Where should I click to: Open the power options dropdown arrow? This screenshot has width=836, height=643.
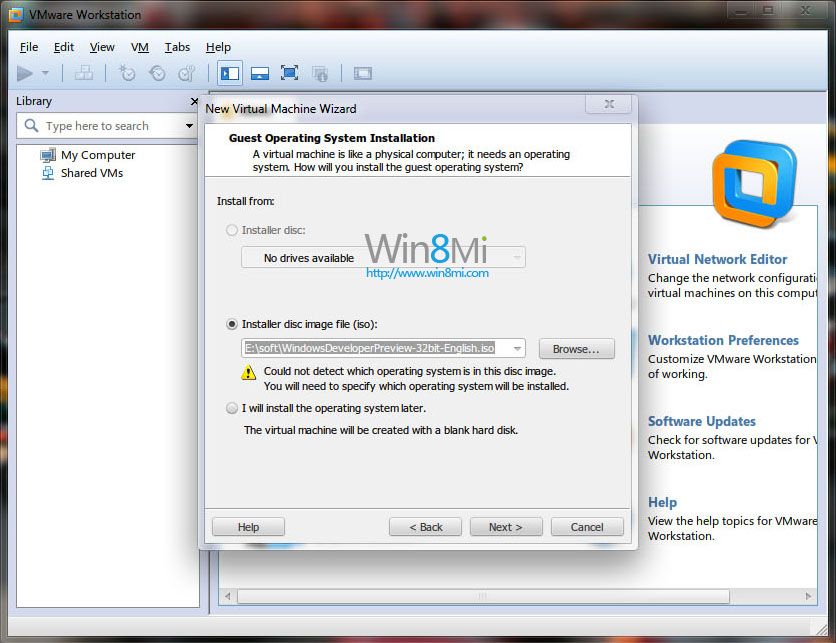click(45, 74)
